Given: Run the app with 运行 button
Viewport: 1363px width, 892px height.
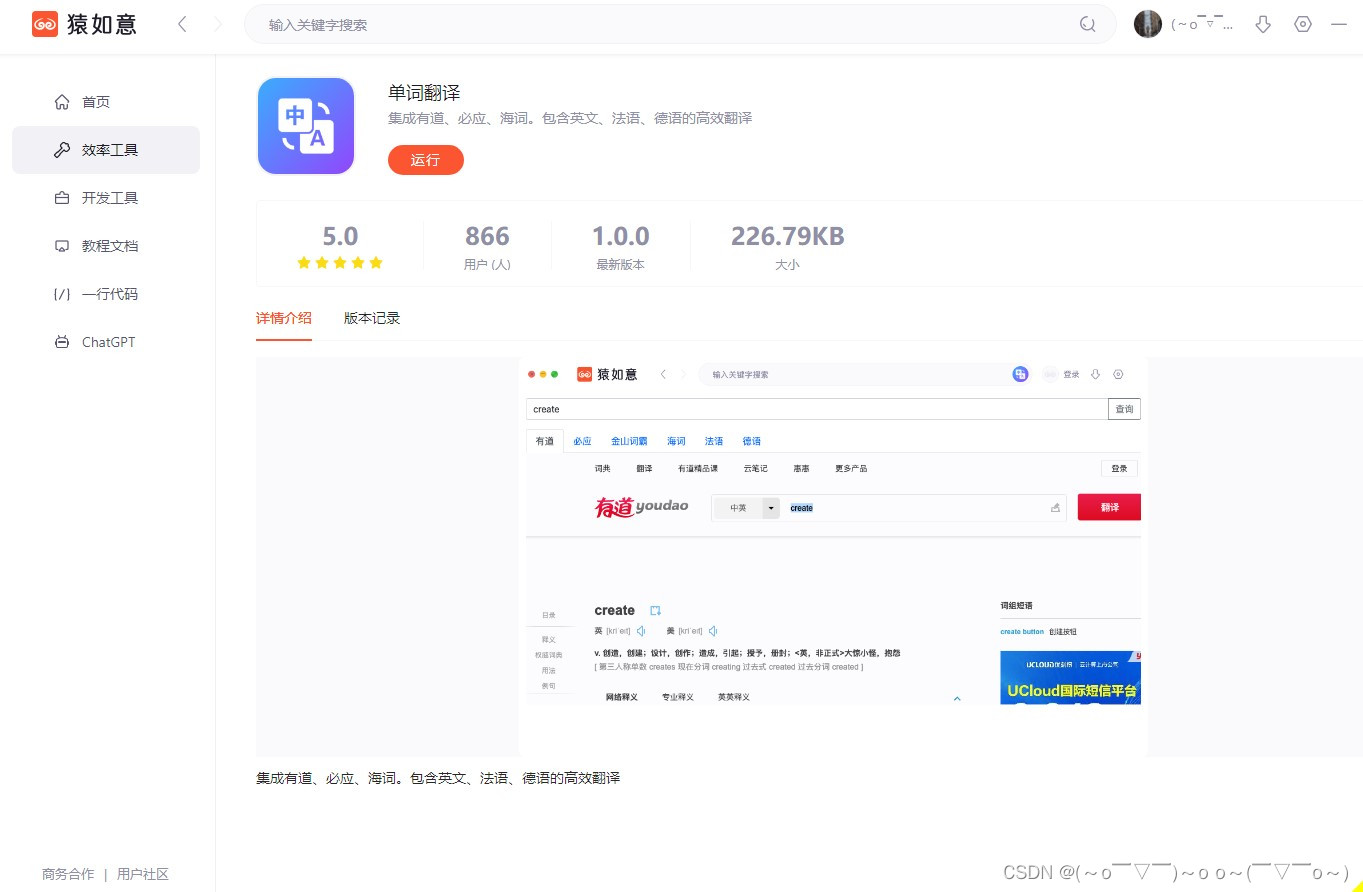Looking at the screenshot, I should point(426,160).
